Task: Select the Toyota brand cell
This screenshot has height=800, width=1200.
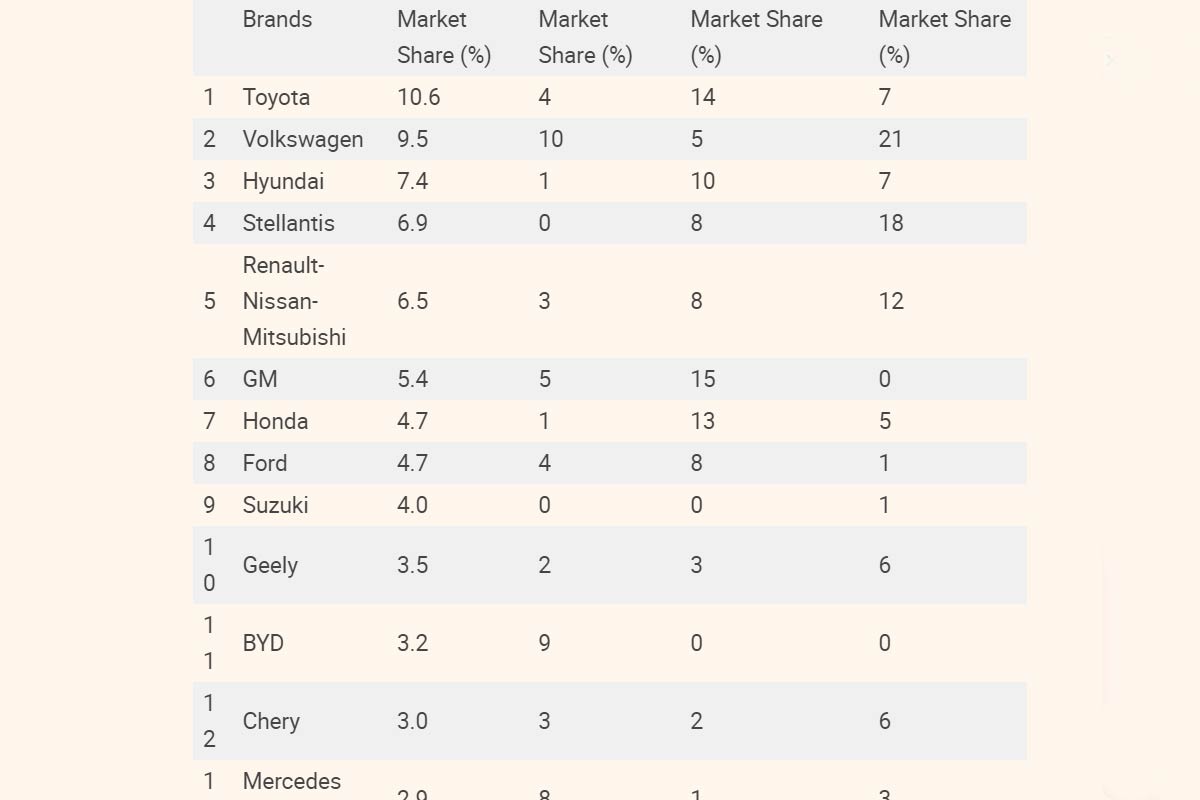Action: pyautogui.click(x=276, y=98)
